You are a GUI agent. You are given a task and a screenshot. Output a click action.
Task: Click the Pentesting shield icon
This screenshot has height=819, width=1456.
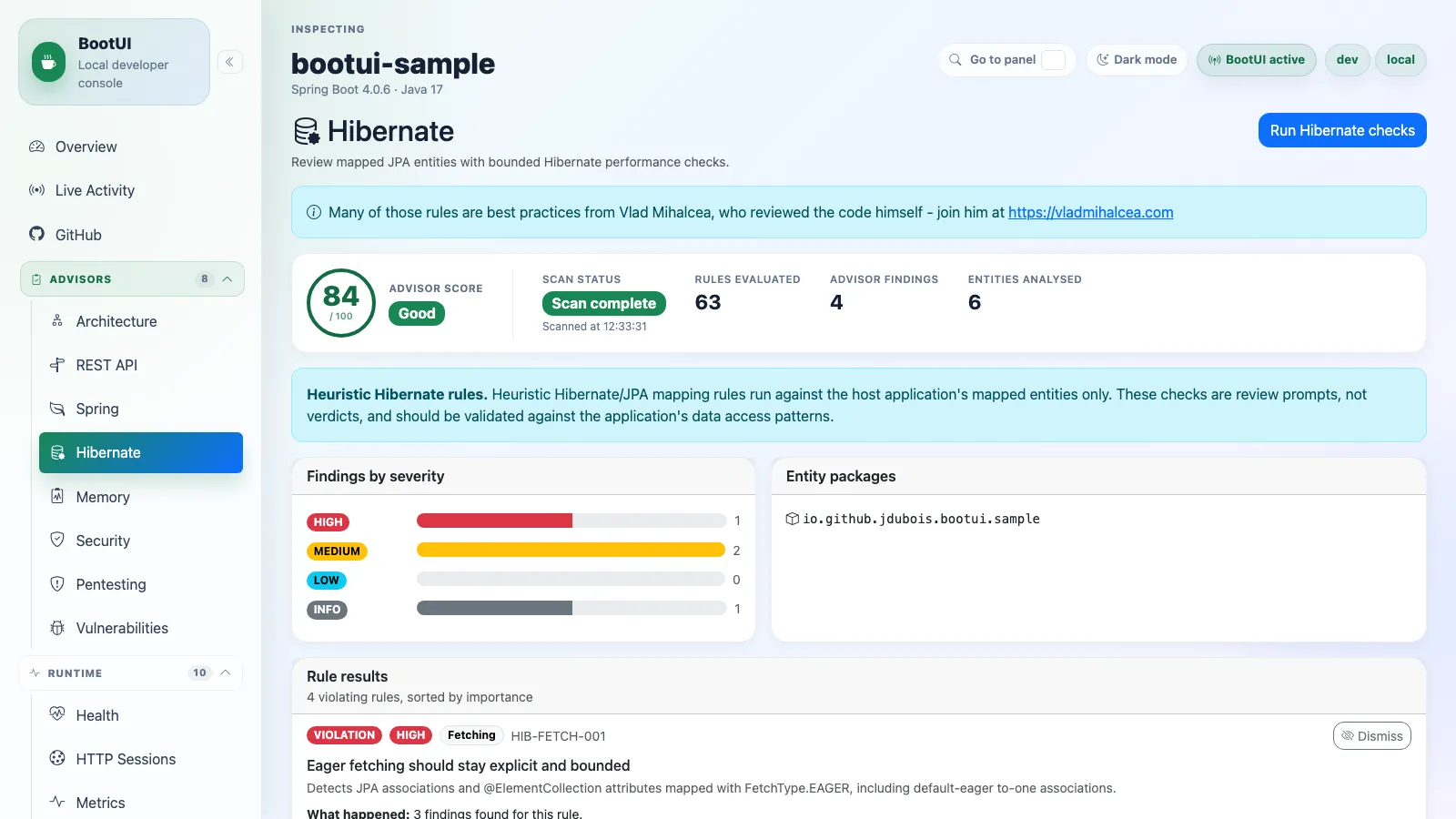point(57,583)
